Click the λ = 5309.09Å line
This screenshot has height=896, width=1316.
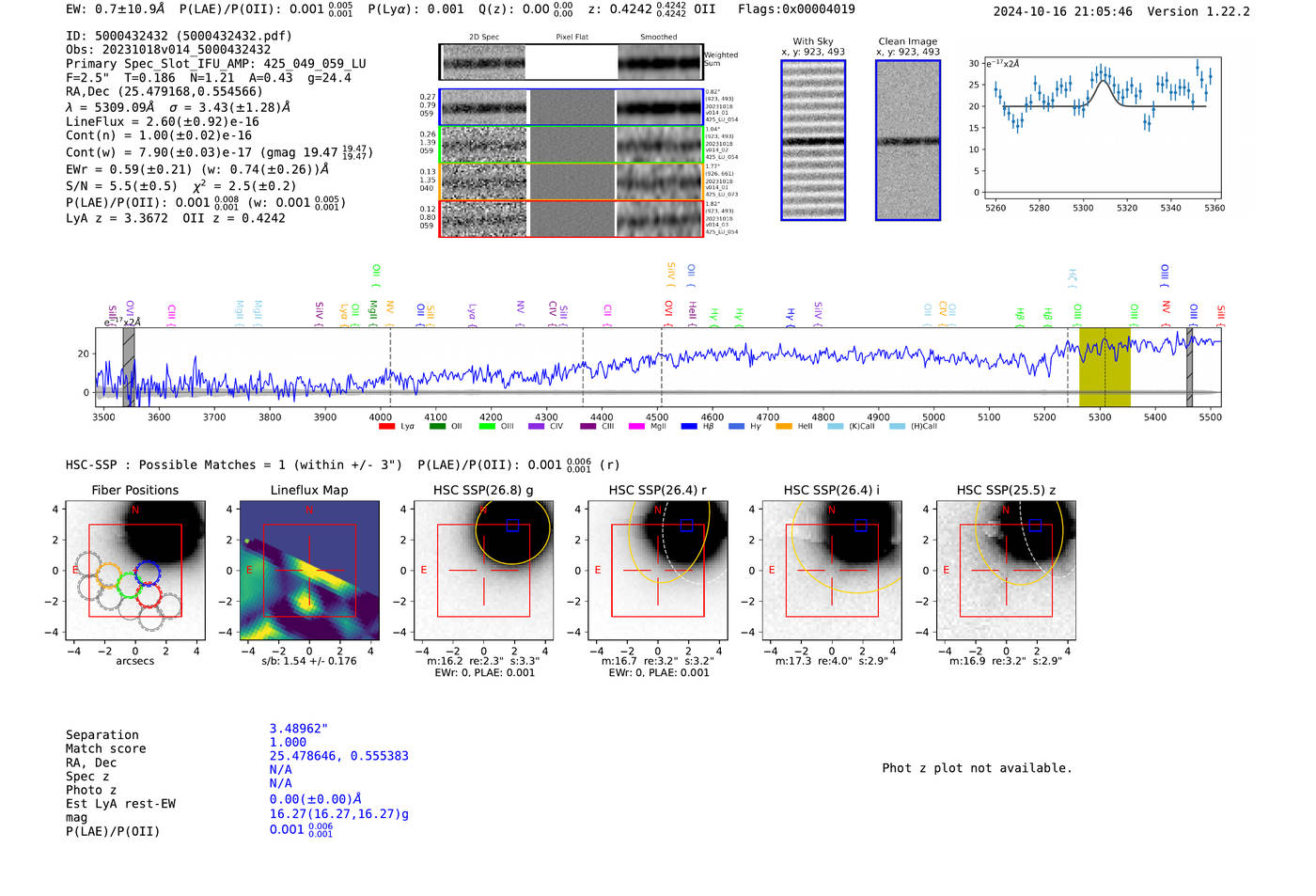(x=179, y=107)
